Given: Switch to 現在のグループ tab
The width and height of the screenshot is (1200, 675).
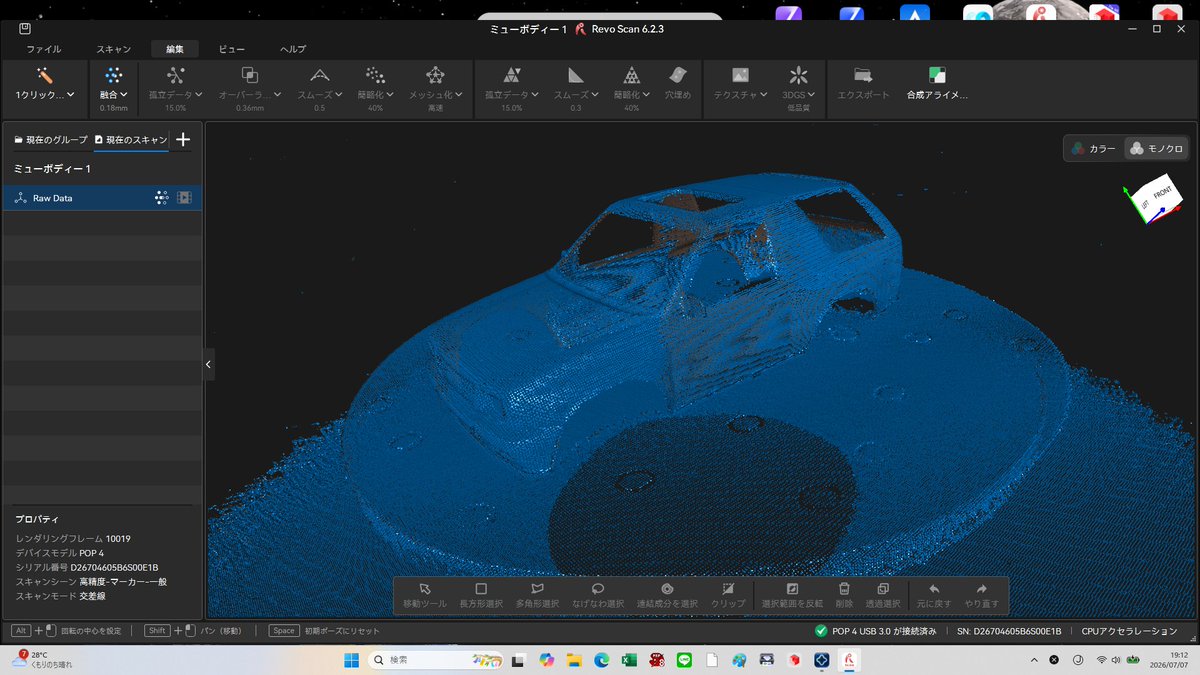Looking at the screenshot, I should [x=50, y=140].
